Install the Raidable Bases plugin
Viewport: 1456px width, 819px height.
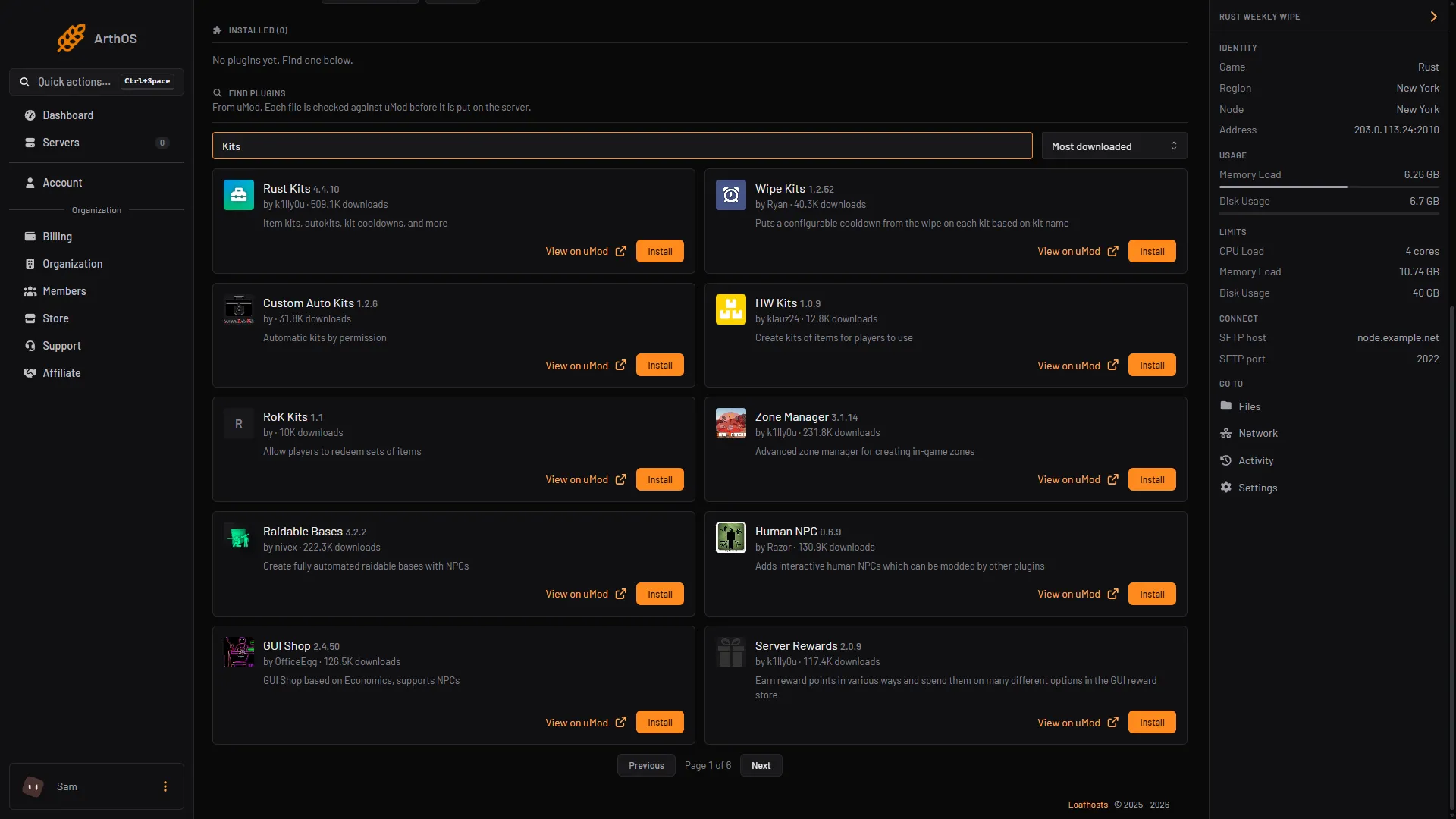[x=660, y=594]
